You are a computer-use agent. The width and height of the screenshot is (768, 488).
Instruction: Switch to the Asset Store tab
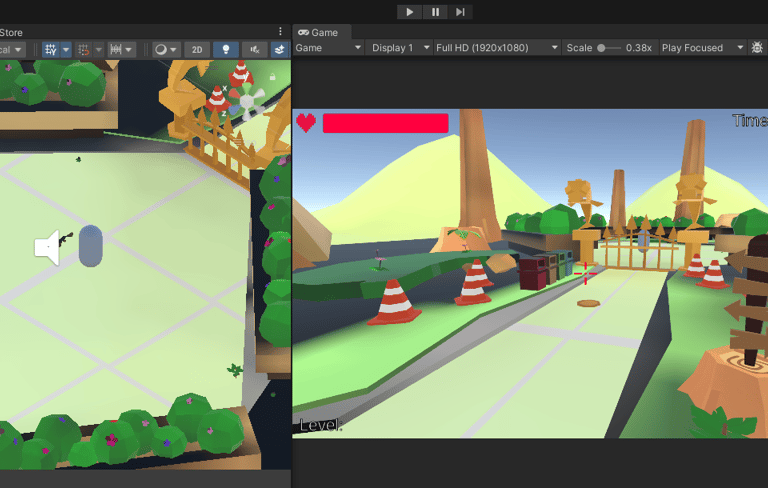coord(11,32)
